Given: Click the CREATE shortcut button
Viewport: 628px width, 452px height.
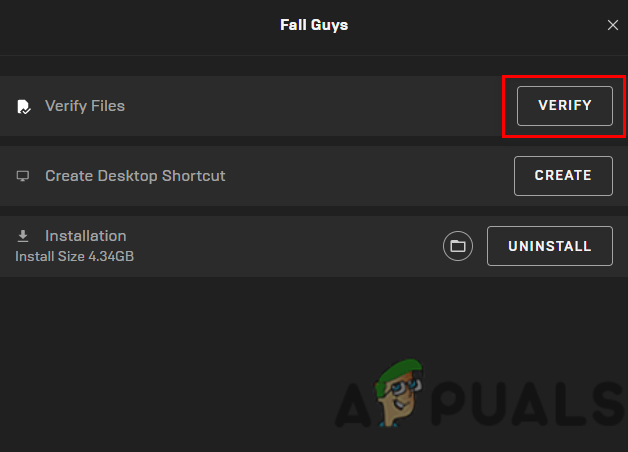Looking at the screenshot, I should [x=563, y=176].
